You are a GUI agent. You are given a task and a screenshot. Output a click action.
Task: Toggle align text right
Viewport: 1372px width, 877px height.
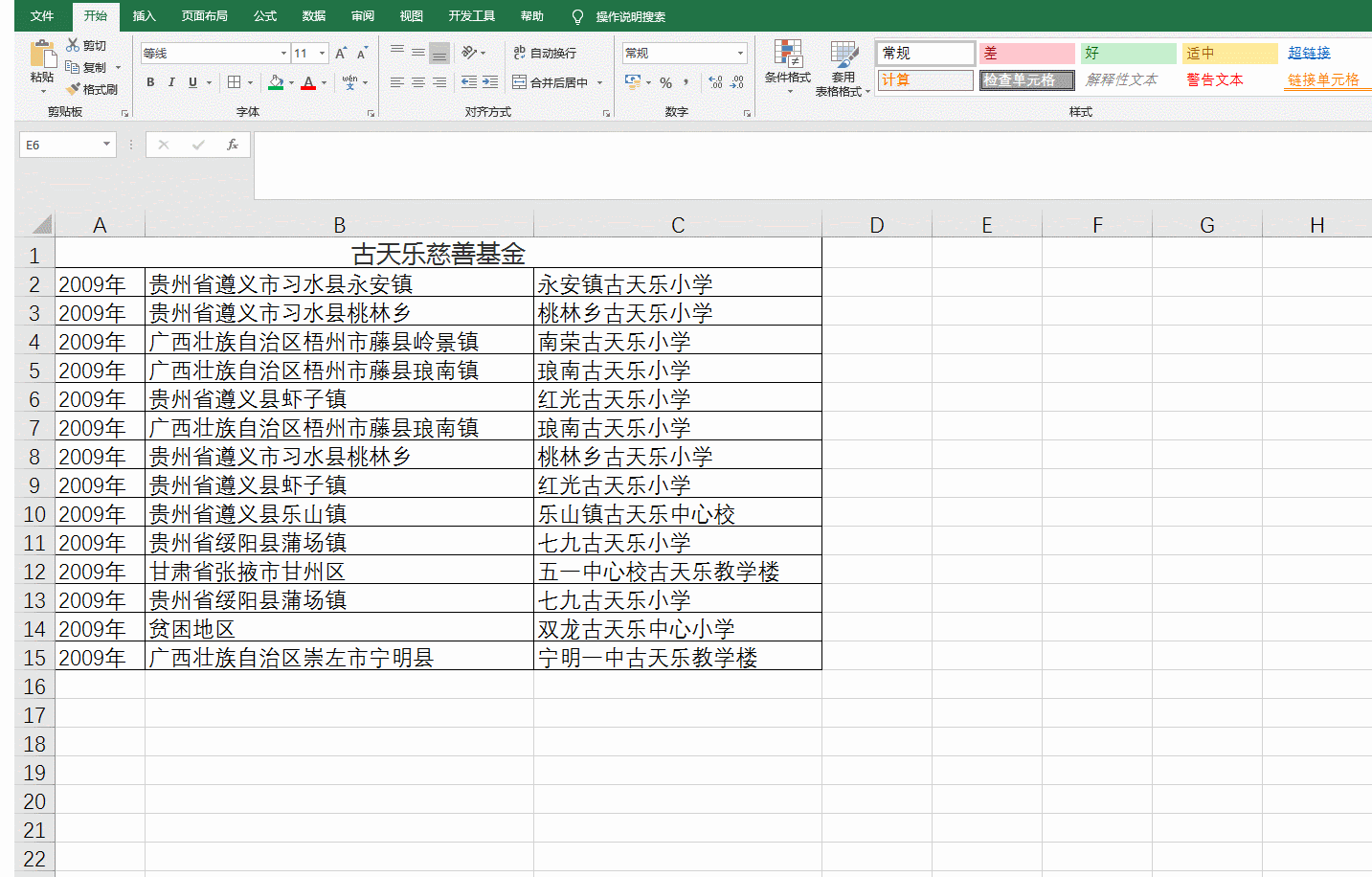pos(439,82)
